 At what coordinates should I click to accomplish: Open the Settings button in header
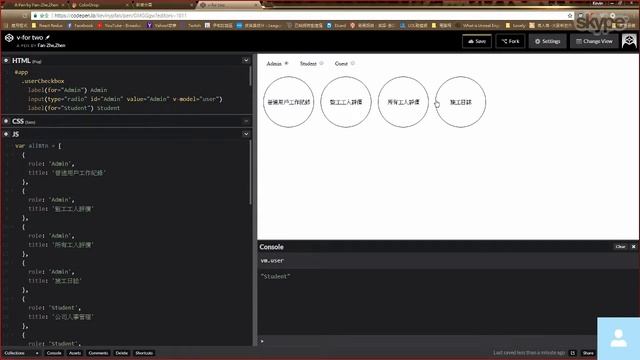click(547, 41)
